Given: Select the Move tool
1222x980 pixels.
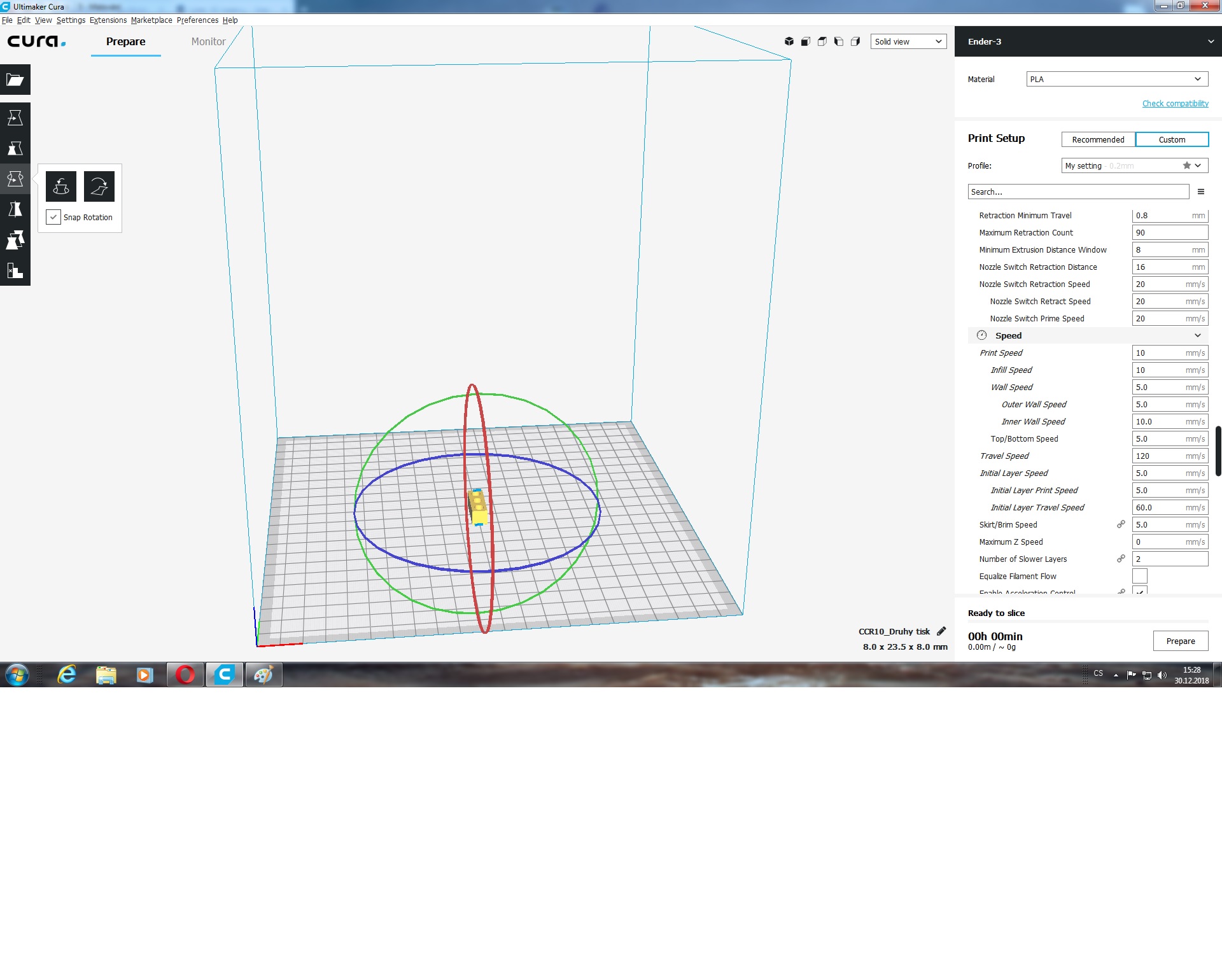Looking at the screenshot, I should 15,118.
